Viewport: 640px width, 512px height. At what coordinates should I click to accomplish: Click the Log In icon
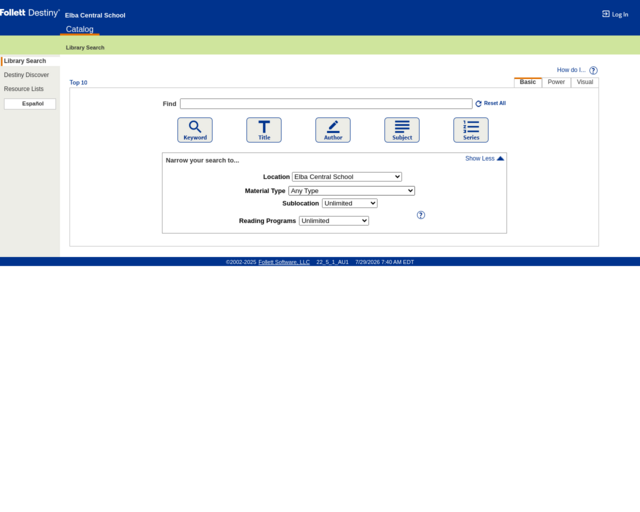(606, 14)
